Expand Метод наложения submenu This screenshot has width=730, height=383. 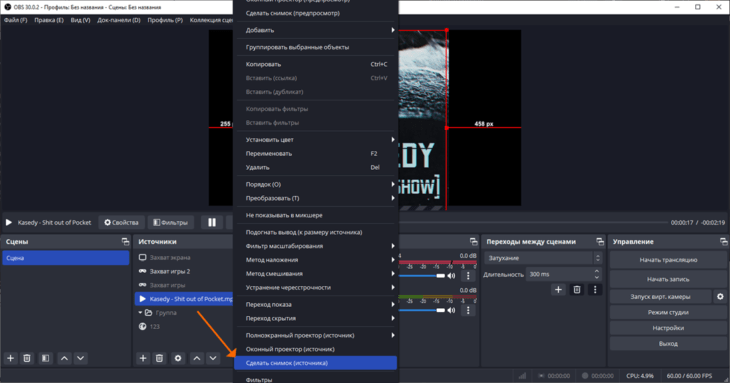coord(316,260)
